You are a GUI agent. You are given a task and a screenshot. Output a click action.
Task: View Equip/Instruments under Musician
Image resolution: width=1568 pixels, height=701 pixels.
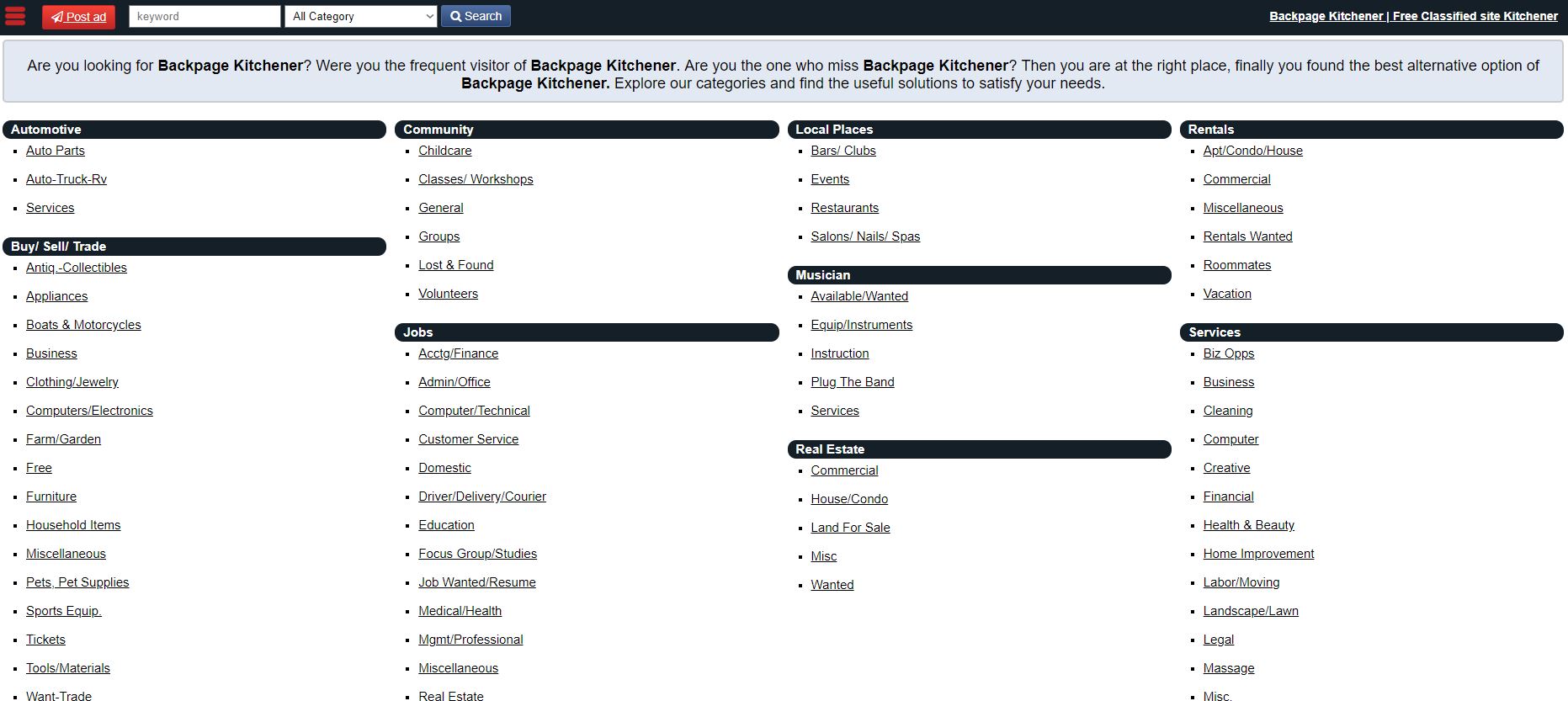pos(861,325)
